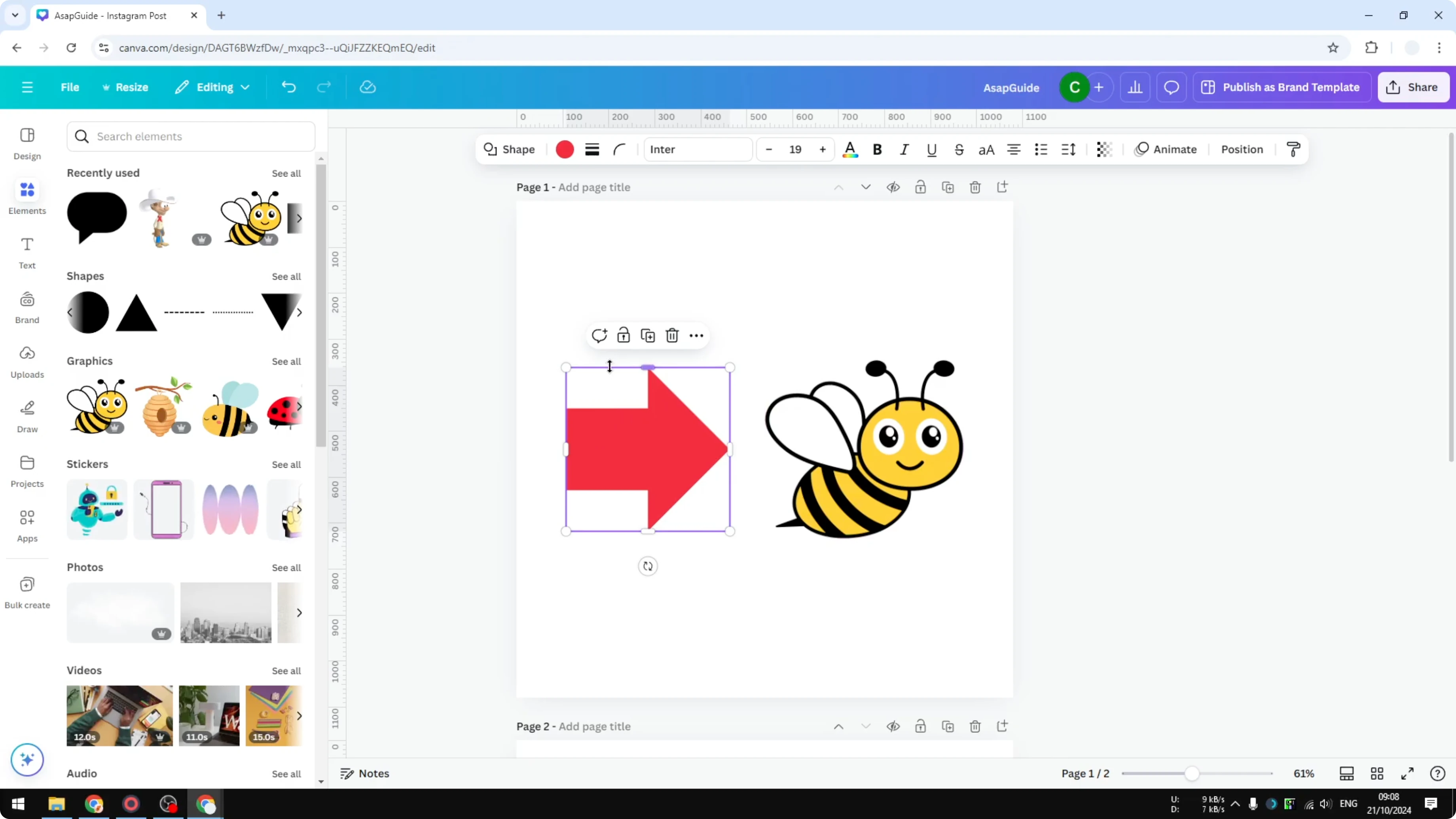Image resolution: width=1456 pixels, height=819 pixels.
Task: Click See all next to Stickers
Action: click(x=286, y=464)
